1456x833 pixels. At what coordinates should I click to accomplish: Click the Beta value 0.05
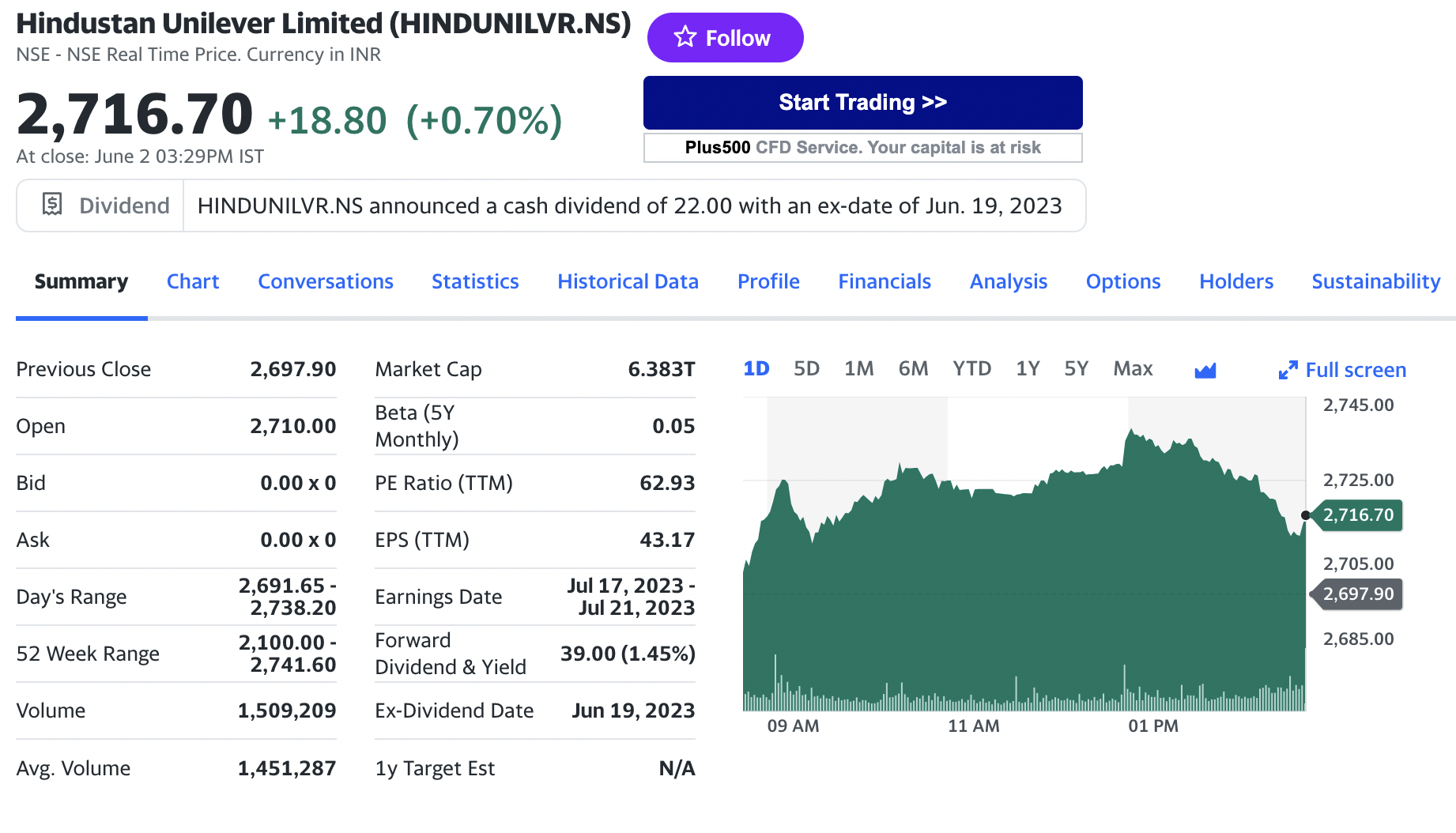[x=673, y=426]
